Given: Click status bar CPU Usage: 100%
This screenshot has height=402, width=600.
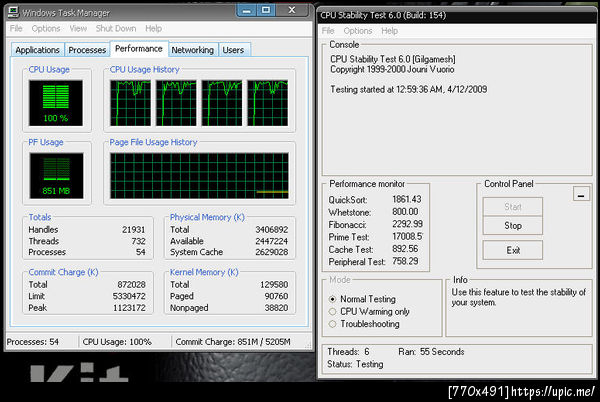Looking at the screenshot, I should (x=117, y=342).
